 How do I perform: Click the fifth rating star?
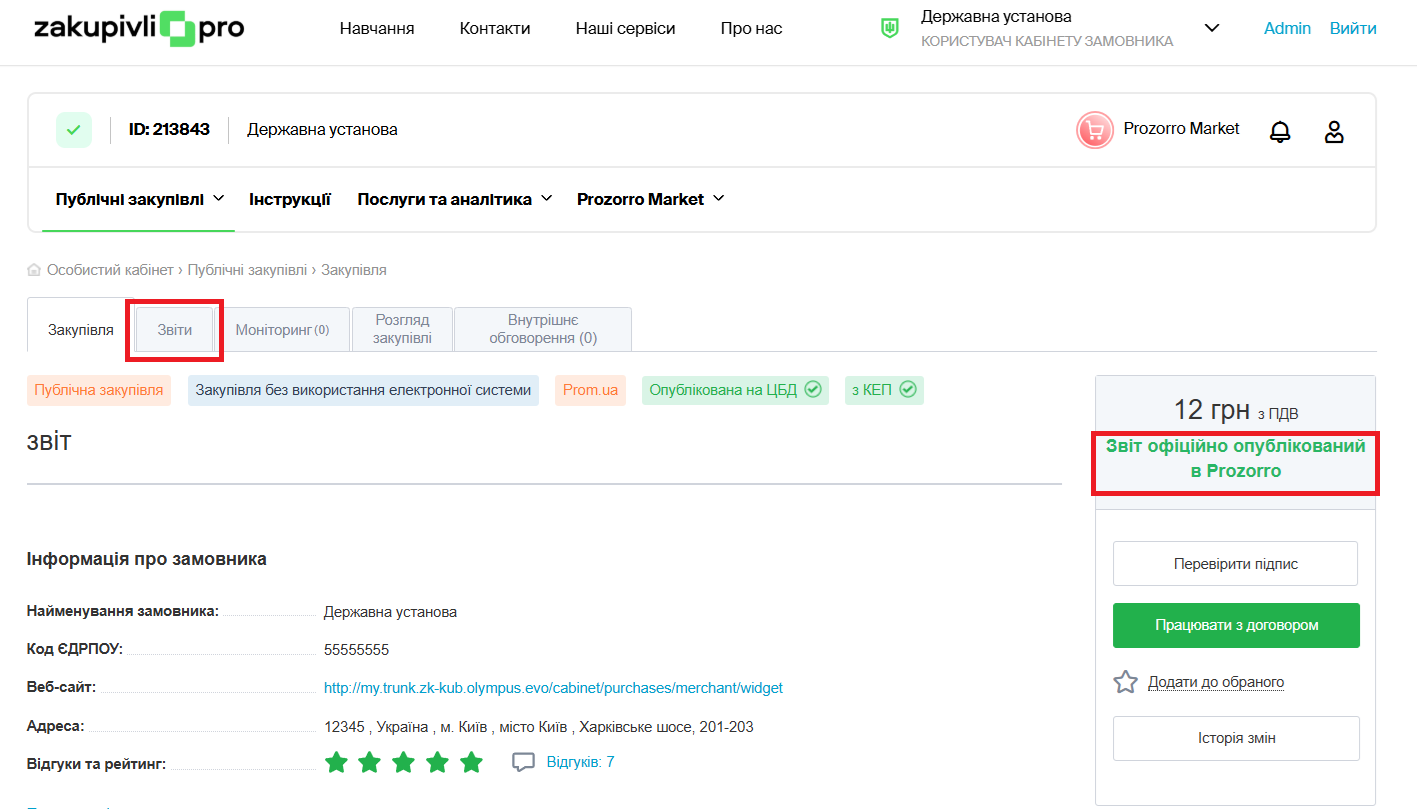coord(471,763)
